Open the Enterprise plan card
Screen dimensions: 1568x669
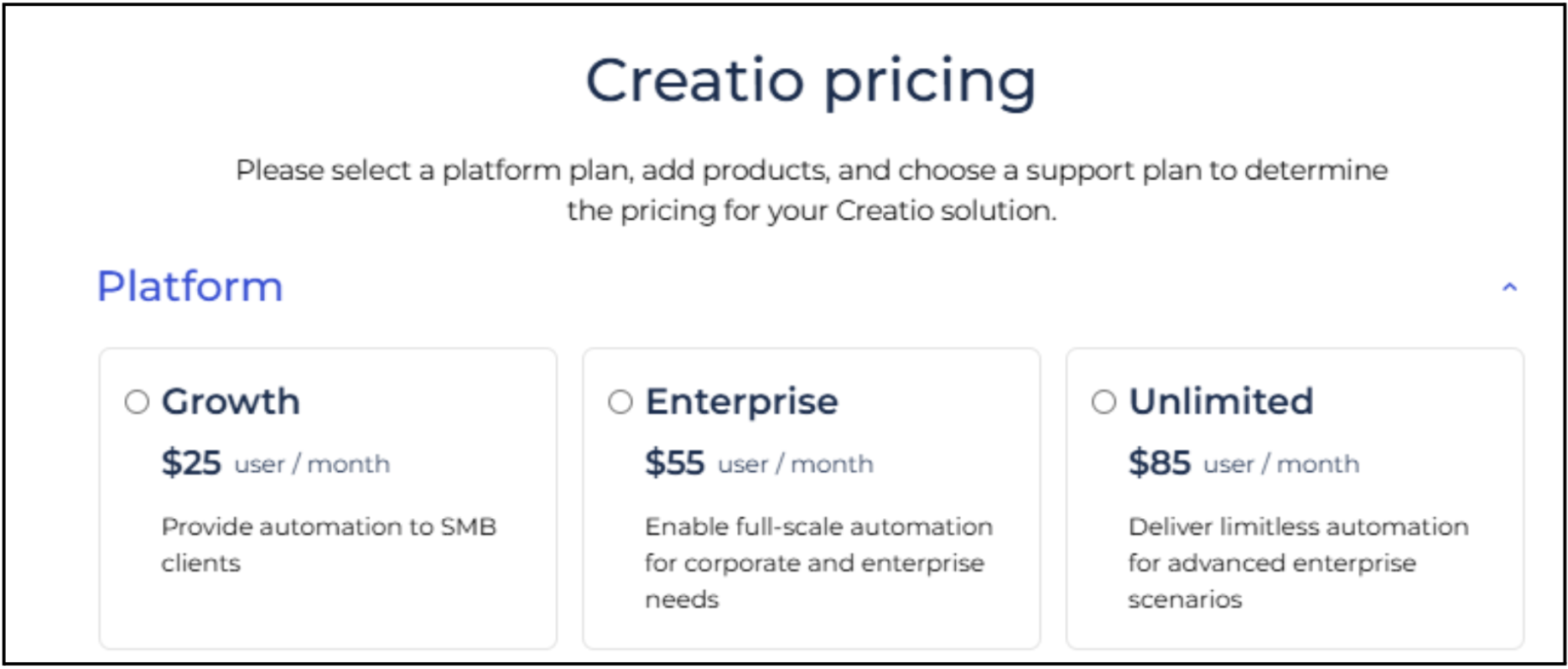click(x=809, y=499)
